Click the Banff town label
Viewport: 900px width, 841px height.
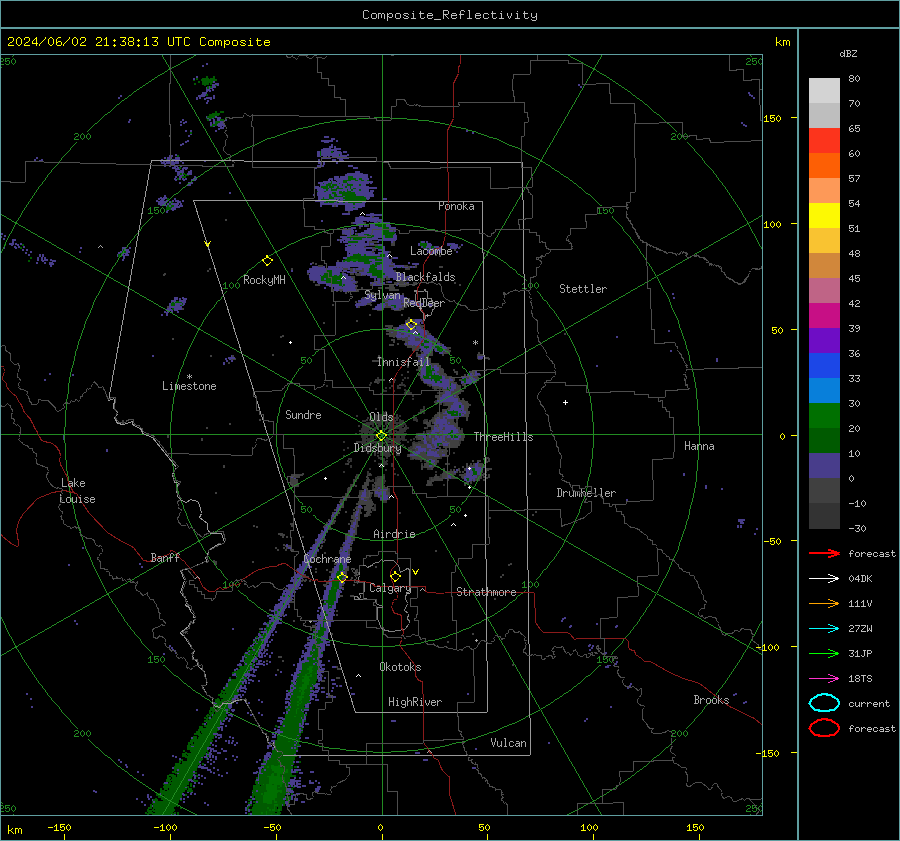tap(165, 557)
